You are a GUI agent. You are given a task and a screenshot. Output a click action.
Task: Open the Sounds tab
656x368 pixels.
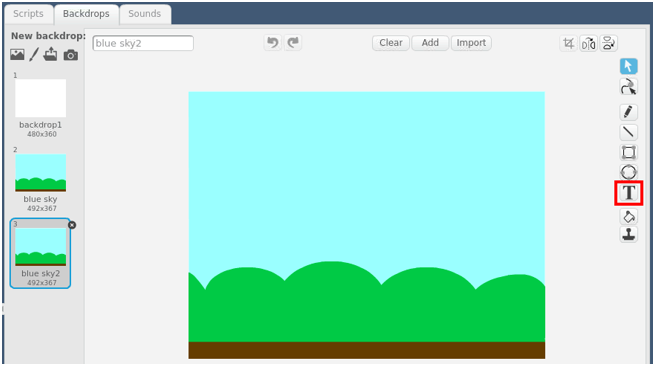145,14
